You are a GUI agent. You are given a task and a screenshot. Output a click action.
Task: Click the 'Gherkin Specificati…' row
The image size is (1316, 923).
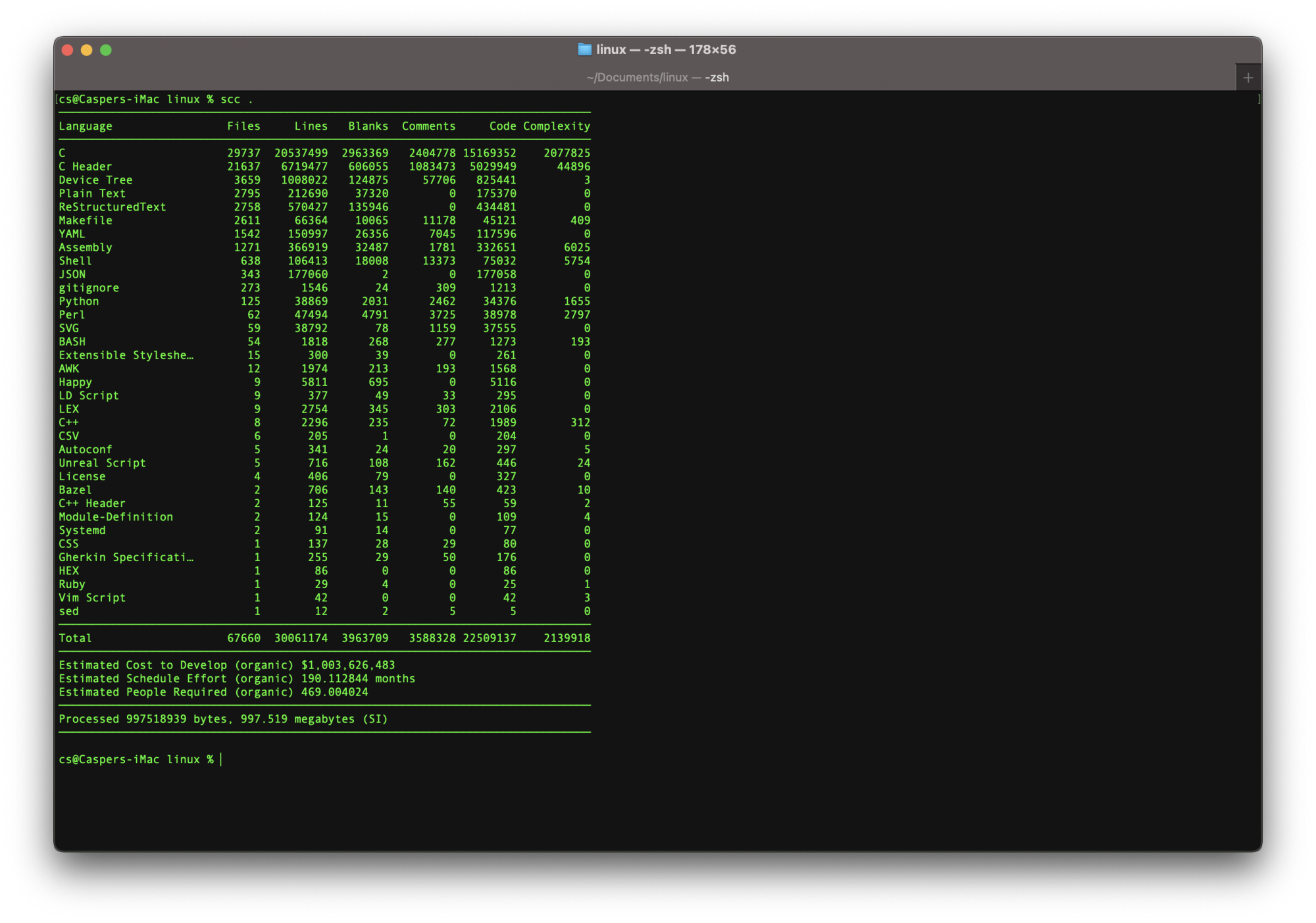324,558
